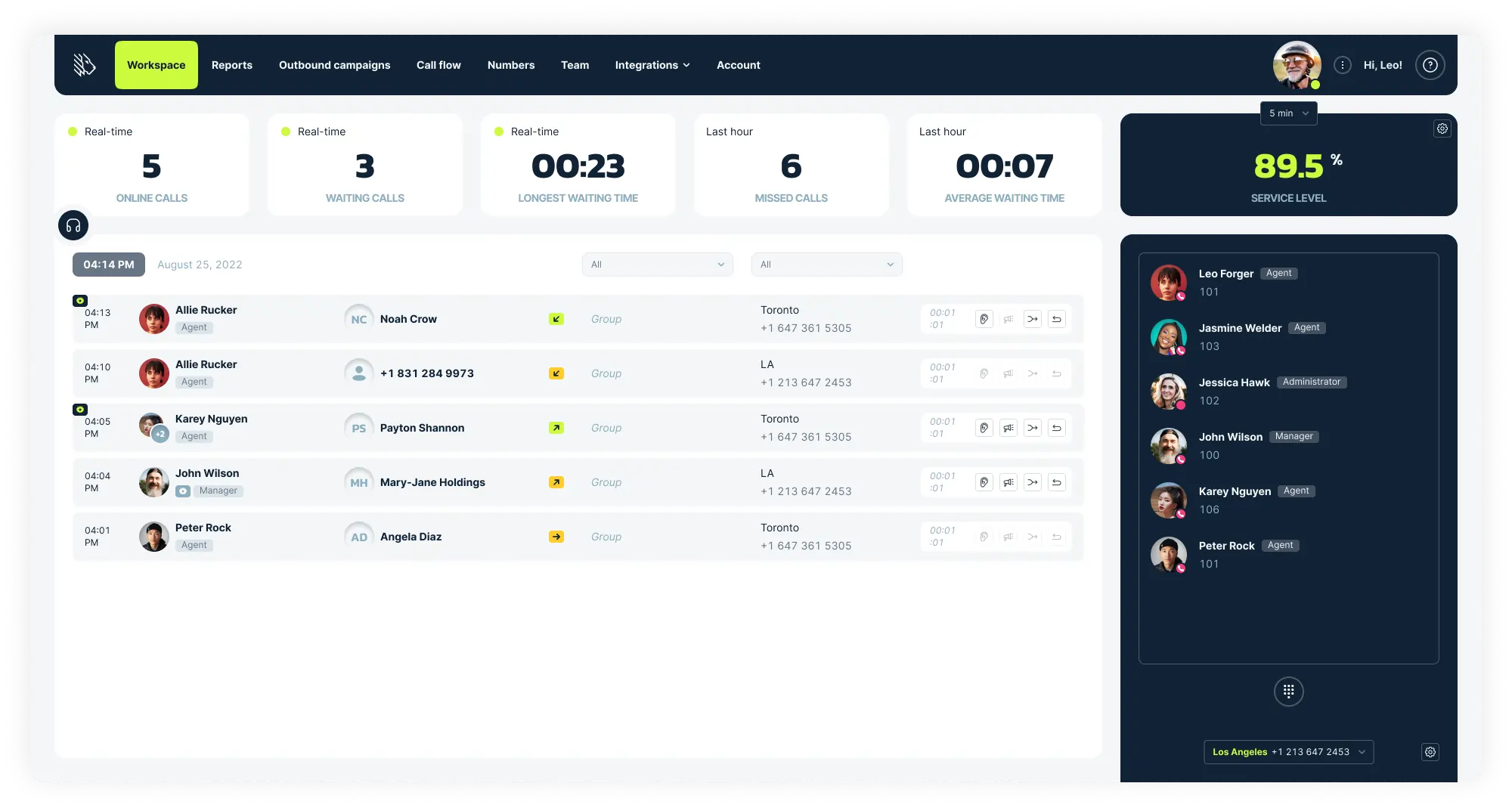Click the whisper megaphone icon for Payton Shannon call
This screenshot has width=1512, height=808.
1009,428
